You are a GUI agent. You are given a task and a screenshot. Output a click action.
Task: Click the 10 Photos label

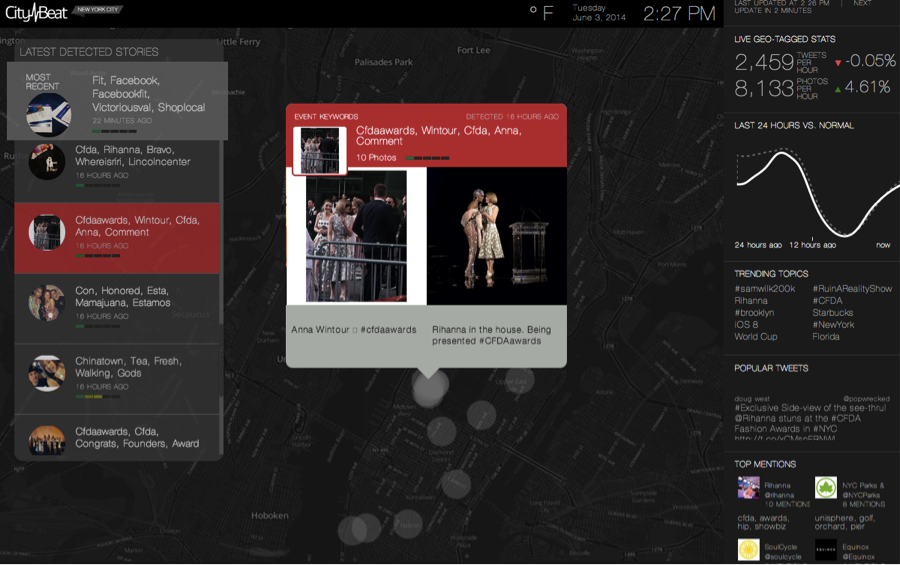point(376,157)
